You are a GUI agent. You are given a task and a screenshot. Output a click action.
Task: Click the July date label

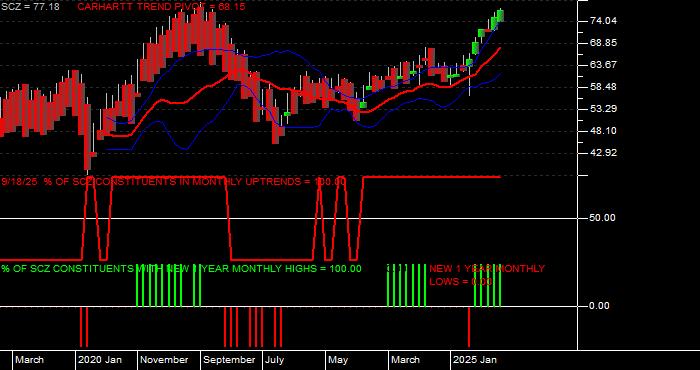274,360
